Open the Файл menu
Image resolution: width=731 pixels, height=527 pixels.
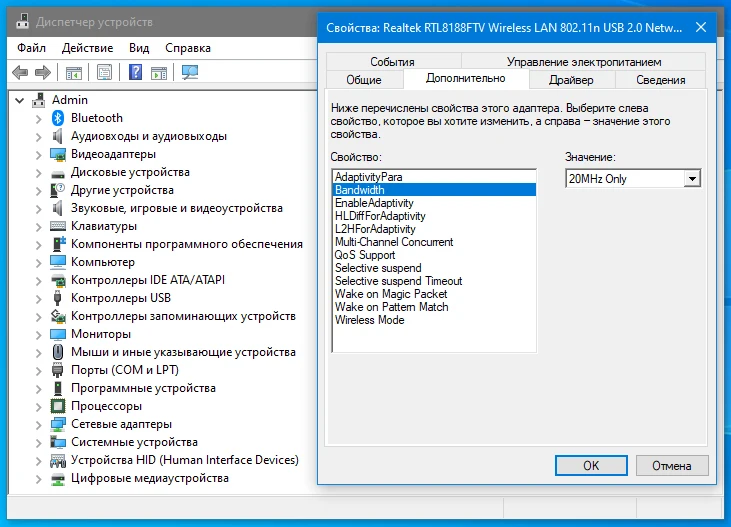(31, 48)
